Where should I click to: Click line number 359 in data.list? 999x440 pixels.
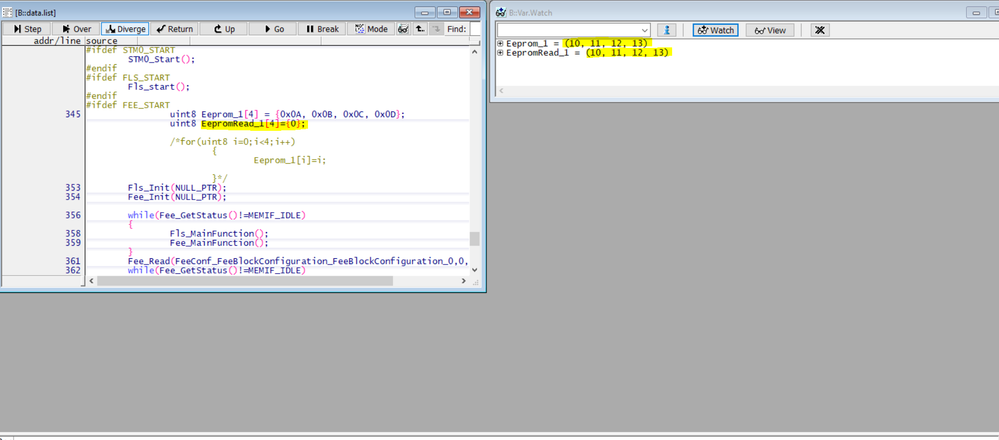pos(73,243)
